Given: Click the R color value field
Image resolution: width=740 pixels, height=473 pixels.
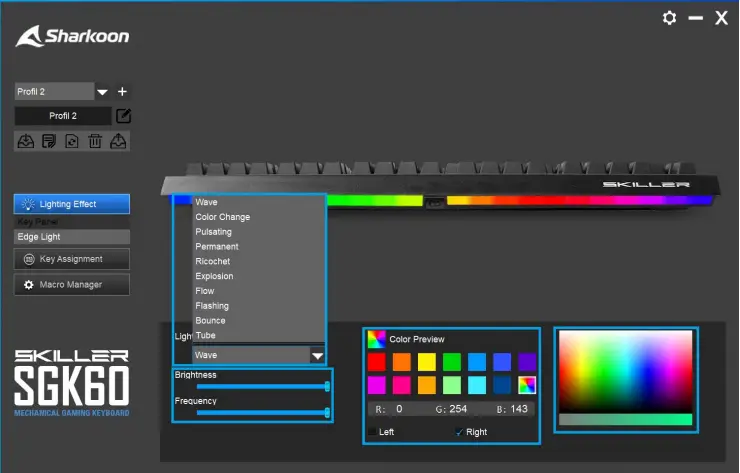Looking at the screenshot, I should click(410, 409).
